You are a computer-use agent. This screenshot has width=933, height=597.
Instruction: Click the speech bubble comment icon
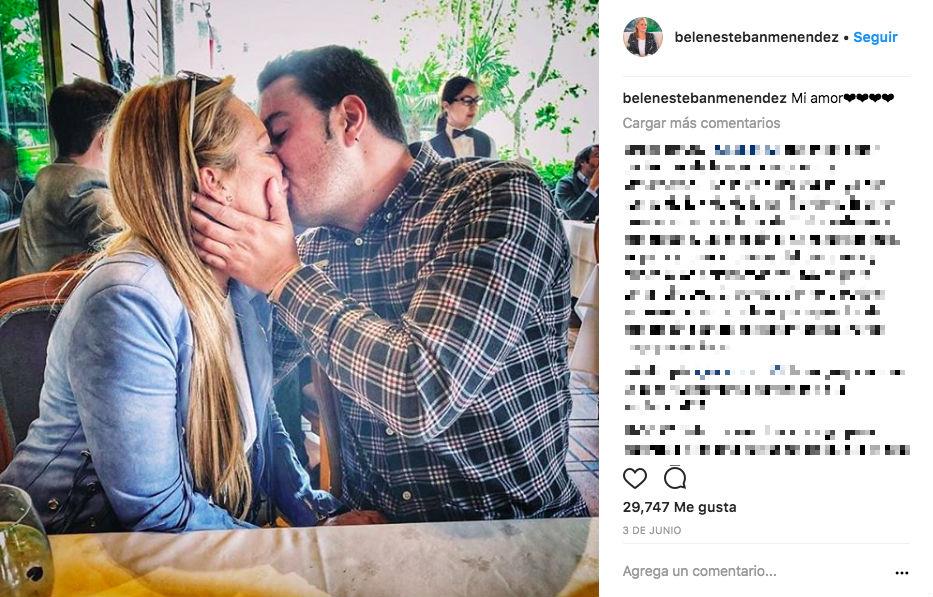click(675, 478)
